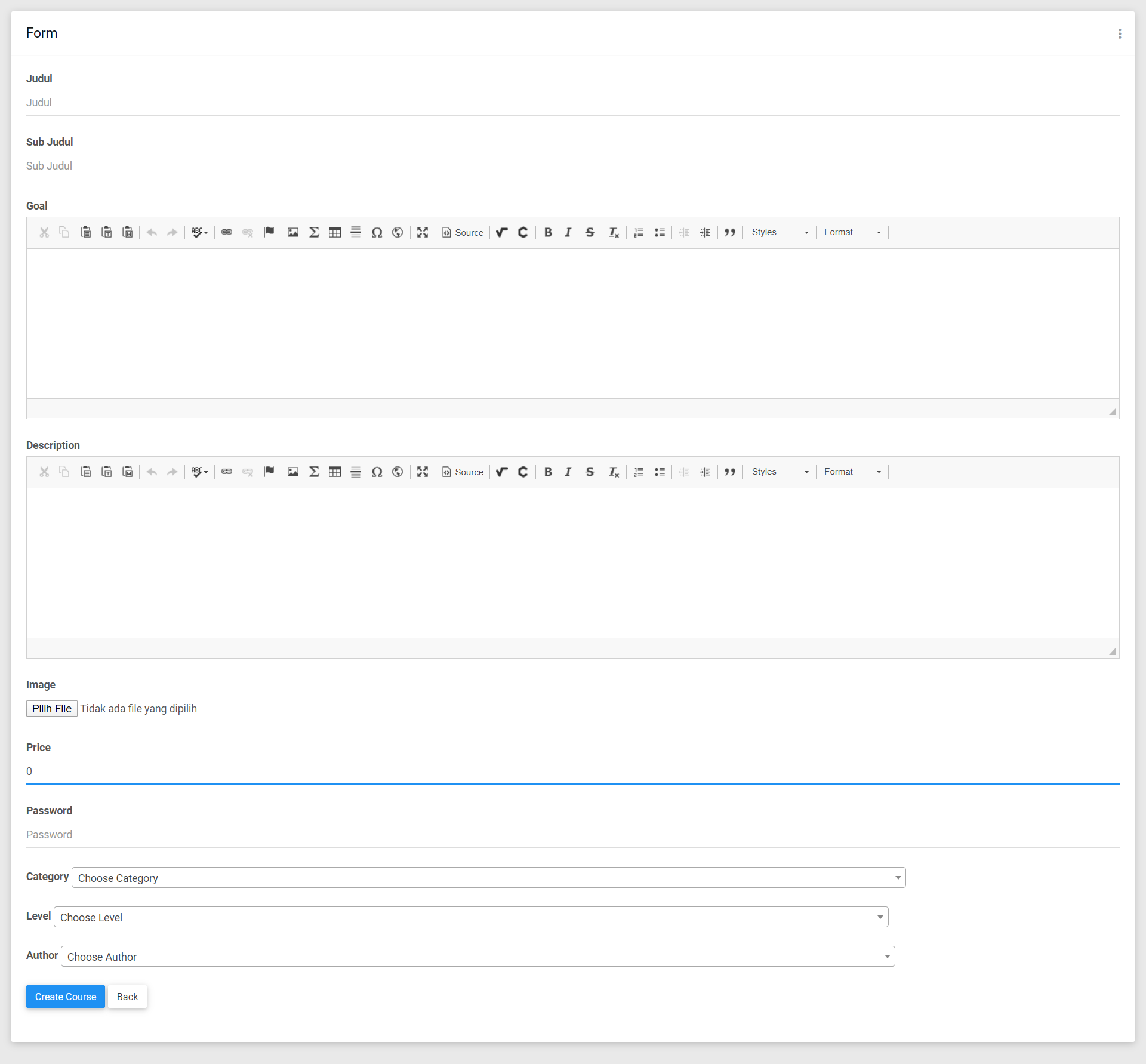Image resolution: width=1146 pixels, height=1064 pixels.
Task: Insert an image in Goal editor
Action: tap(293, 232)
